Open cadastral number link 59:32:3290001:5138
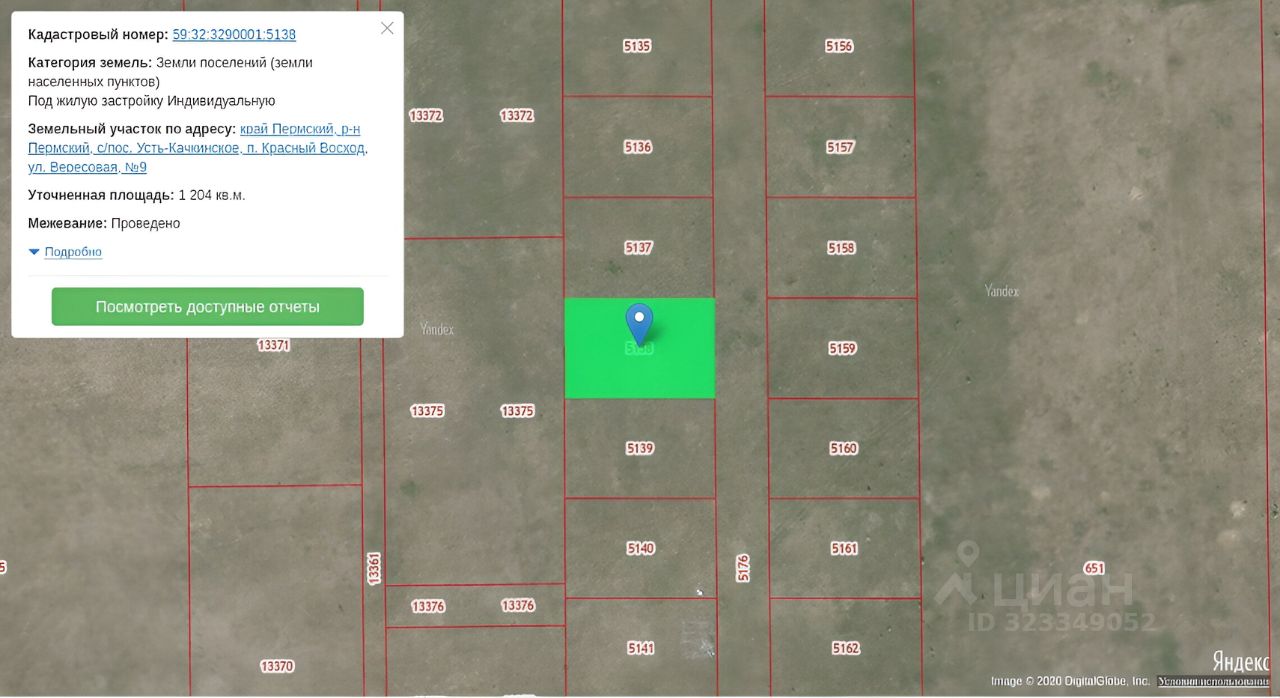Screen dimensions: 1280x698 [x=234, y=34]
